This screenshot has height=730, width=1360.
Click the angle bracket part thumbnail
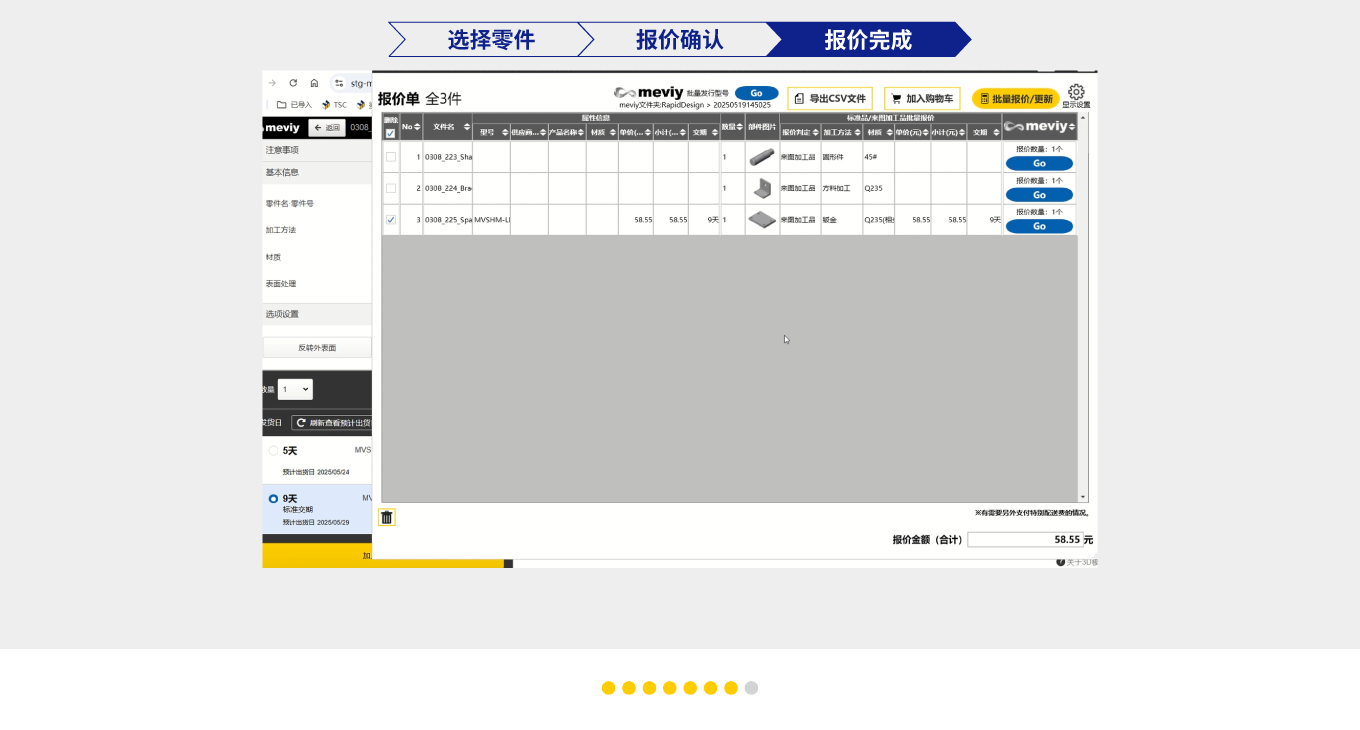[x=762, y=188]
